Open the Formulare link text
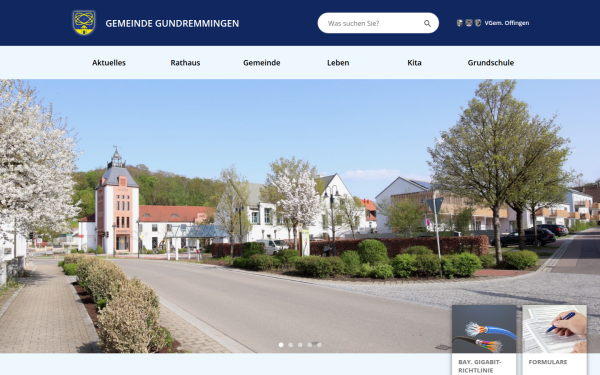Image resolution: width=600 pixels, height=375 pixels. (548, 362)
